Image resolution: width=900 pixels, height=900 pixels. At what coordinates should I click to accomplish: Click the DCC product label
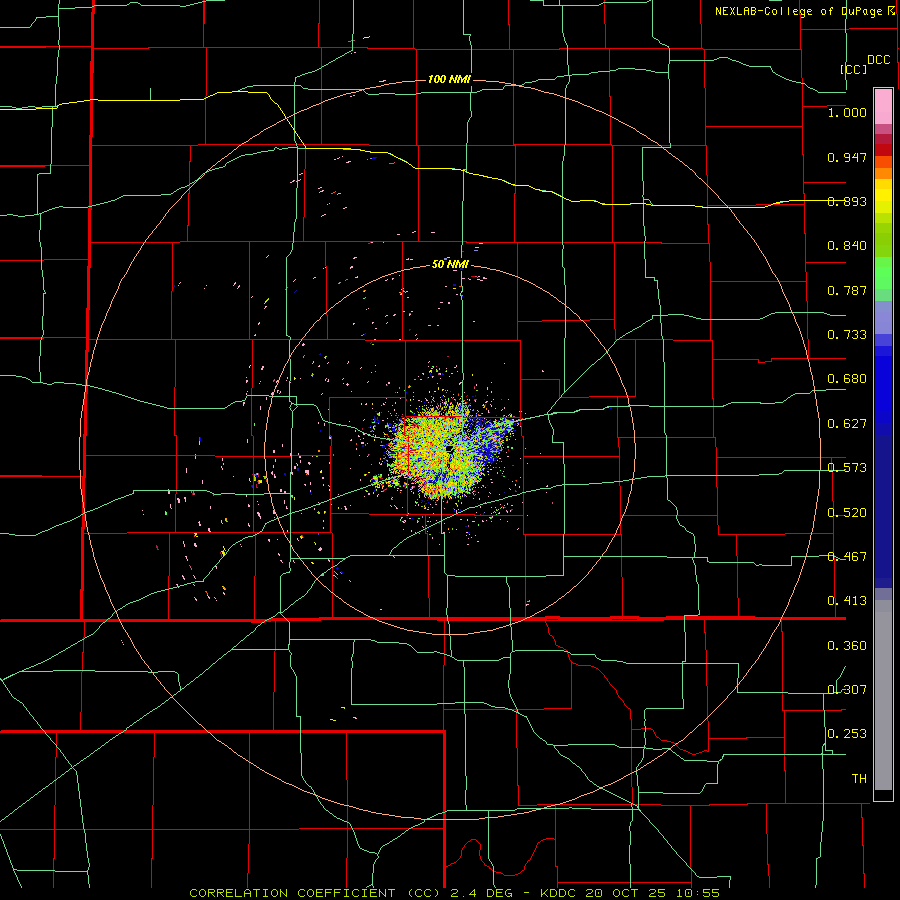click(878, 59)
